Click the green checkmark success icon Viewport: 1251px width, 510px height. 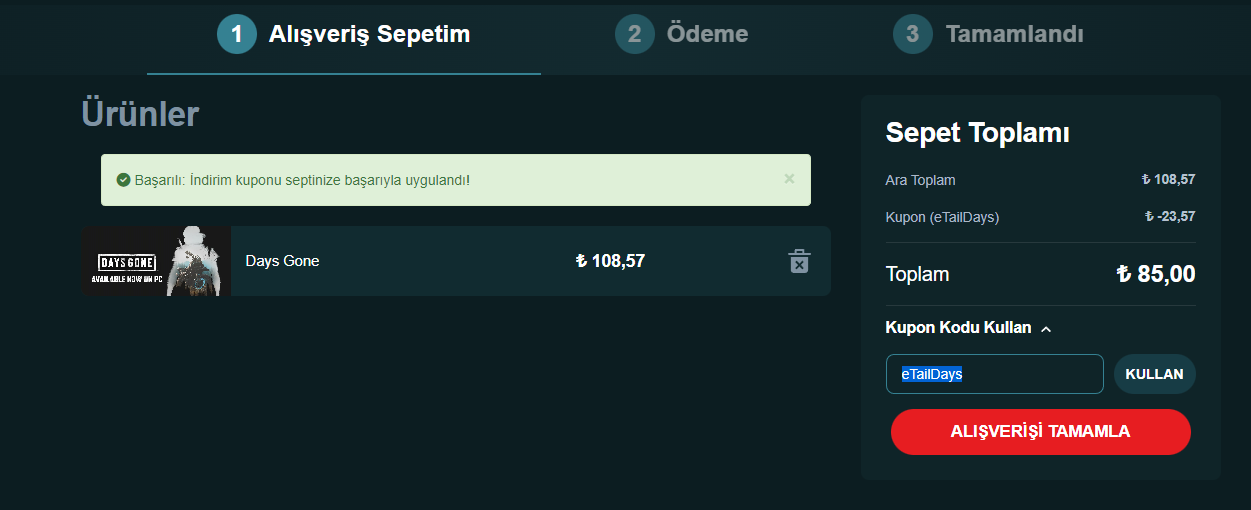coord(123,180)
